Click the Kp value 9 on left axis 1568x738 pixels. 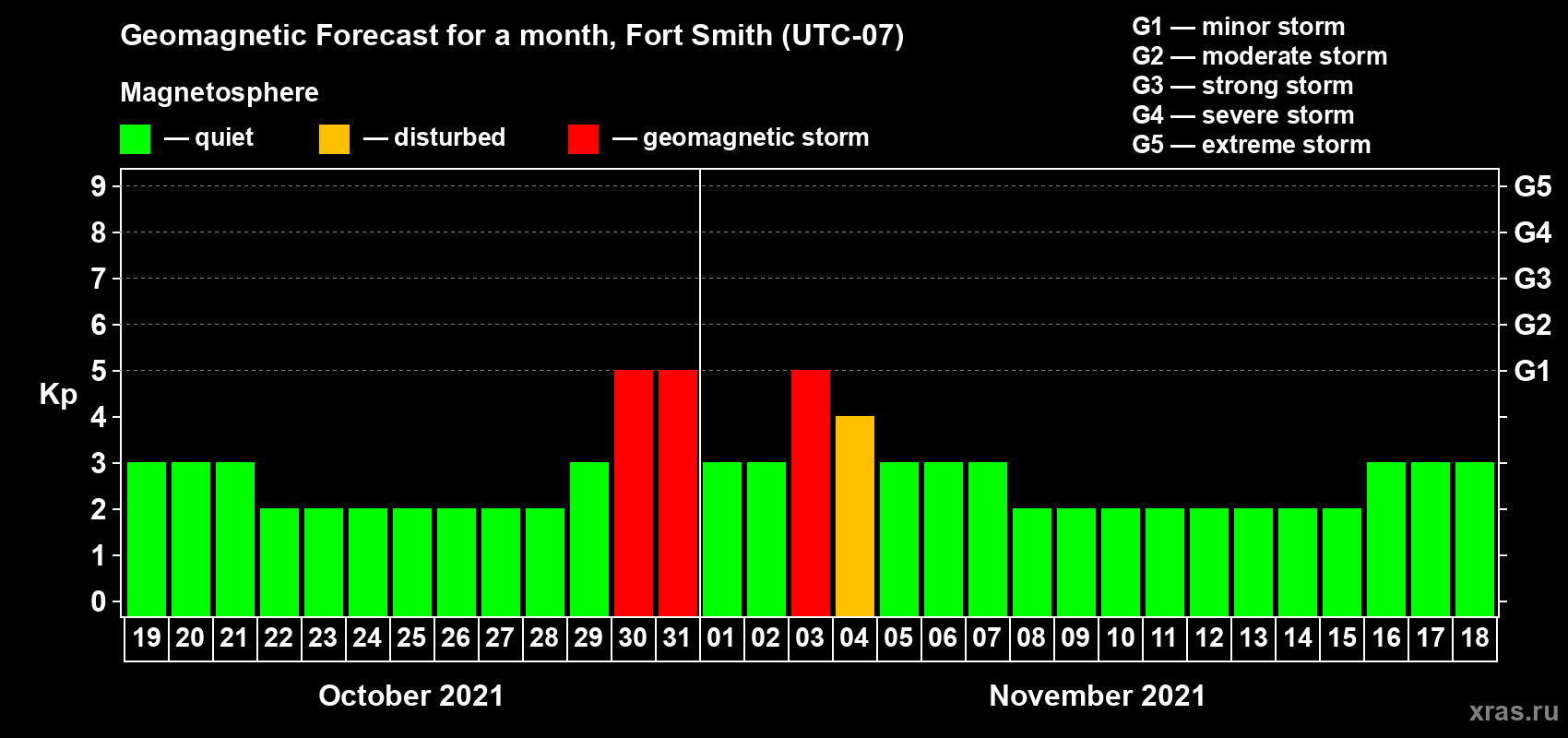pos(99,186)
